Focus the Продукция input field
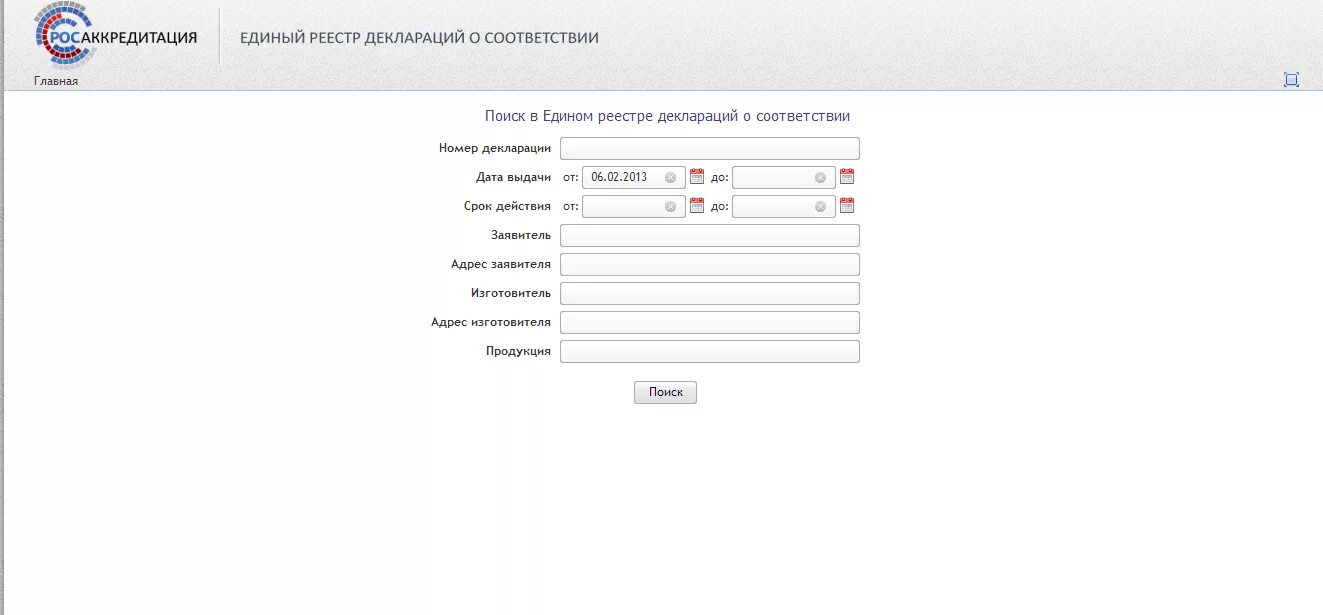 tap(710, 352)
